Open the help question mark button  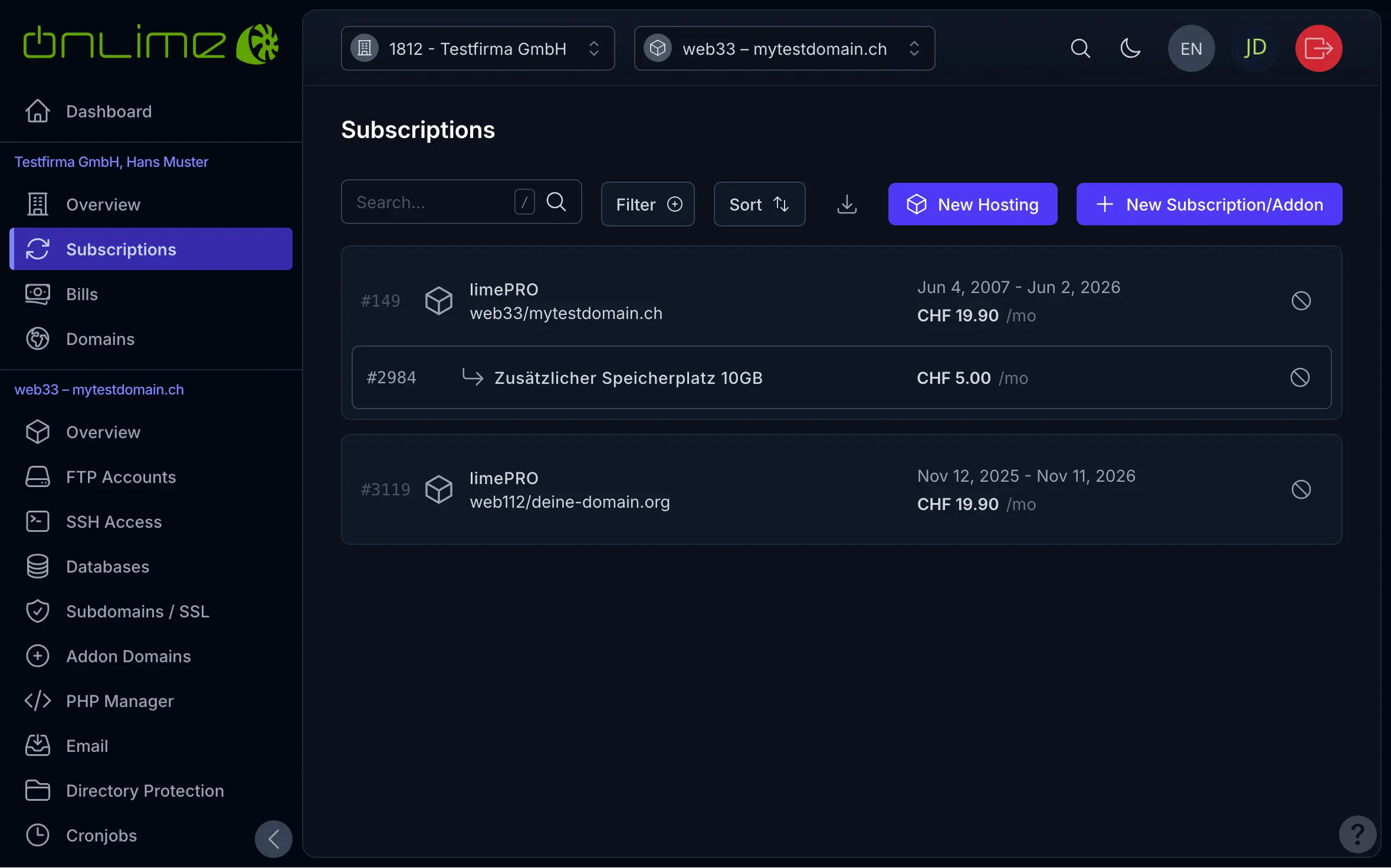click(x=1357, y=834)
